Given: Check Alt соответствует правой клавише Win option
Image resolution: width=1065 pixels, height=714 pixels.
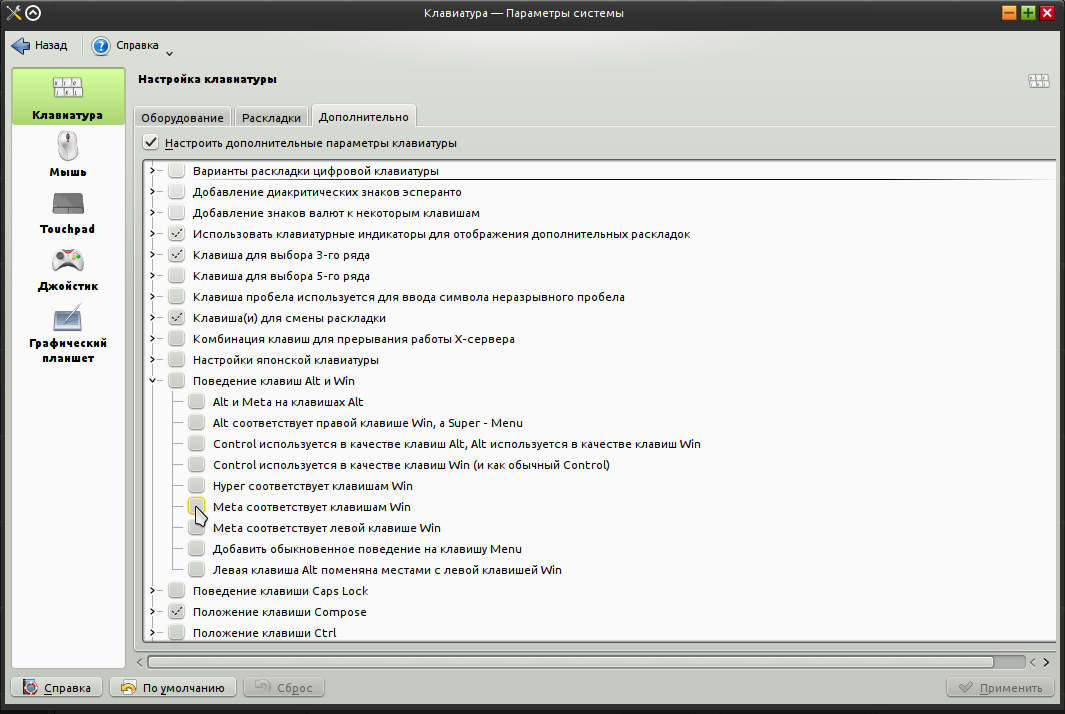Looking at the screenshot, I should pos(196,423).
